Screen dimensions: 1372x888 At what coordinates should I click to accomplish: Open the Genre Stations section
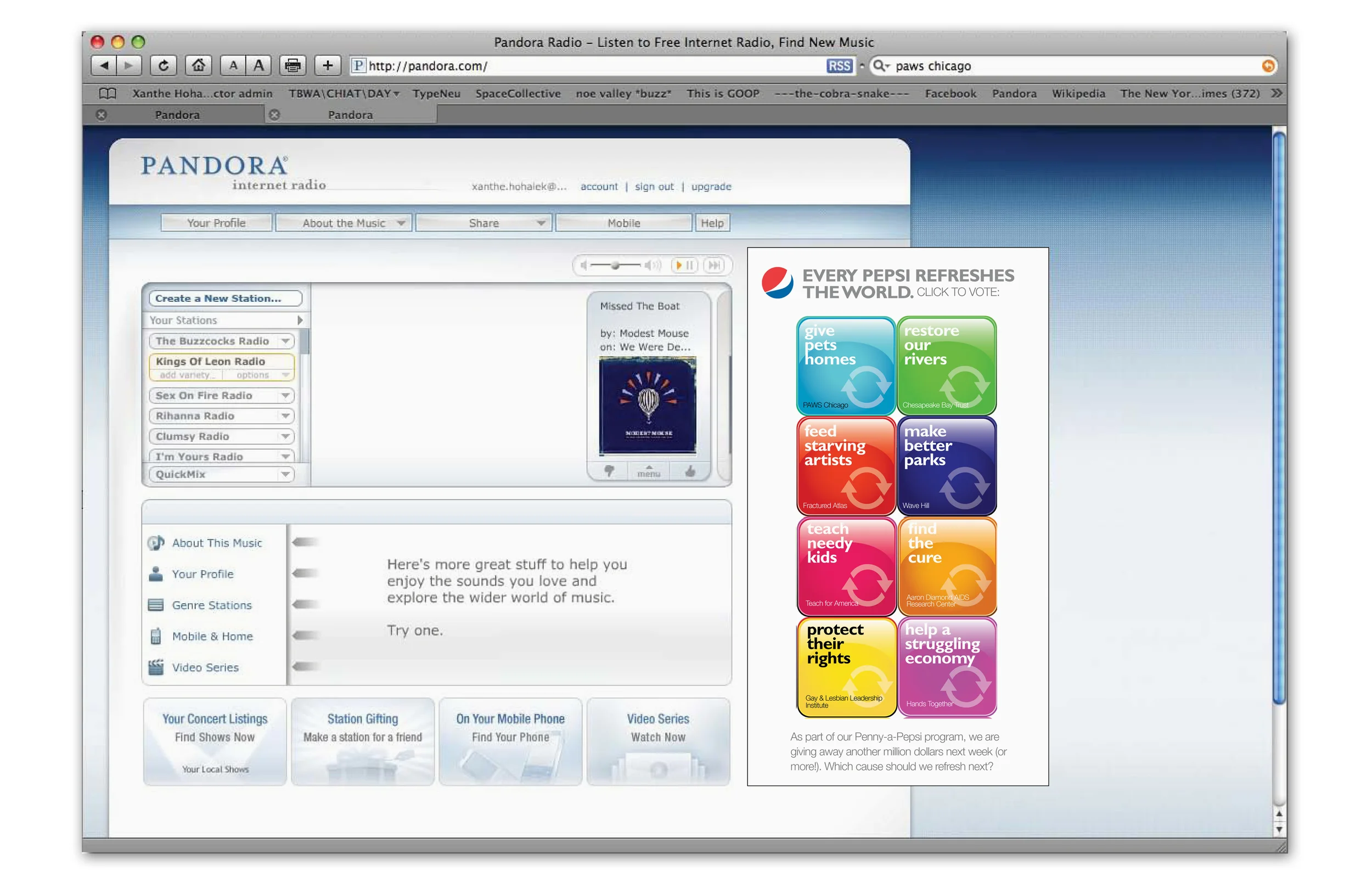click(x=212, y=605)
